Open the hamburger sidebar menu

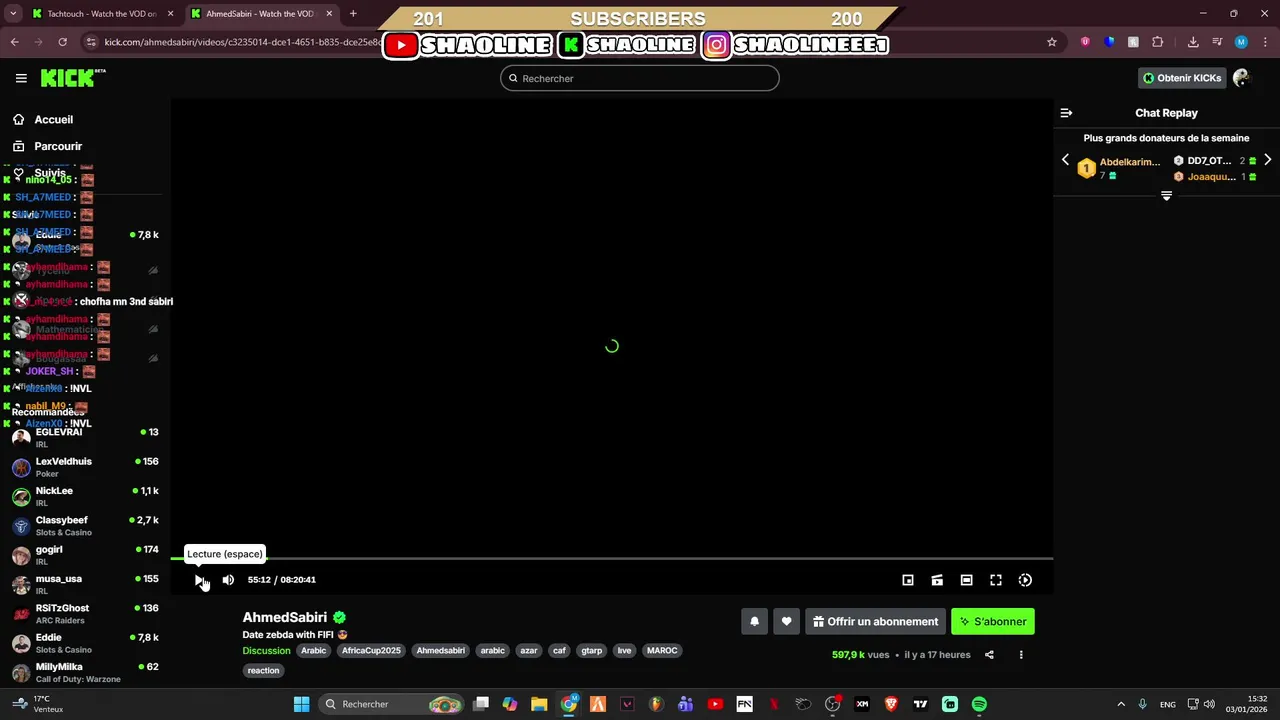tap(21, 78)
